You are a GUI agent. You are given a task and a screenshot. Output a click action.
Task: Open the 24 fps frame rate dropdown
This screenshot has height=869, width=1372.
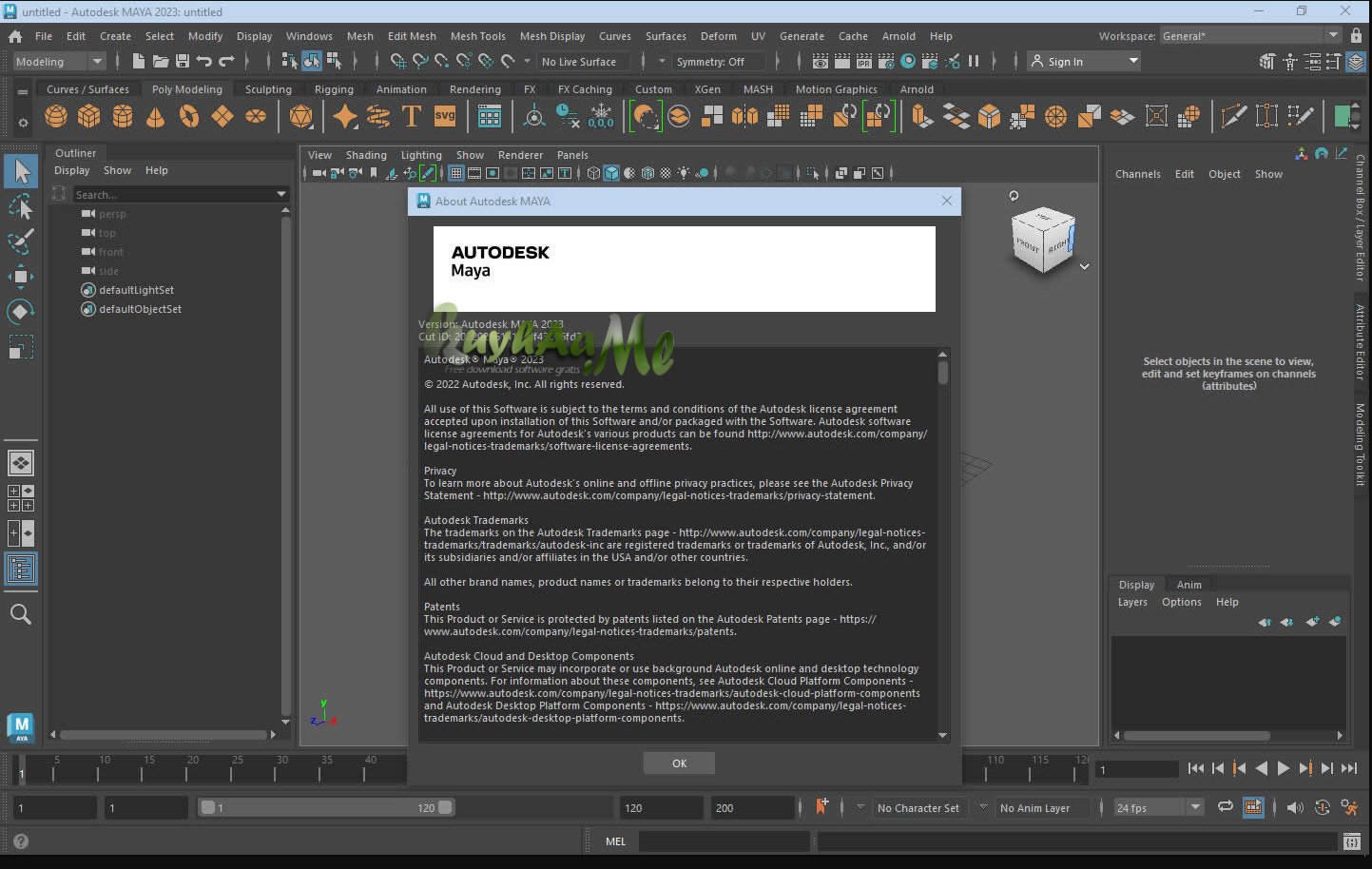(x=1159, y=807)
